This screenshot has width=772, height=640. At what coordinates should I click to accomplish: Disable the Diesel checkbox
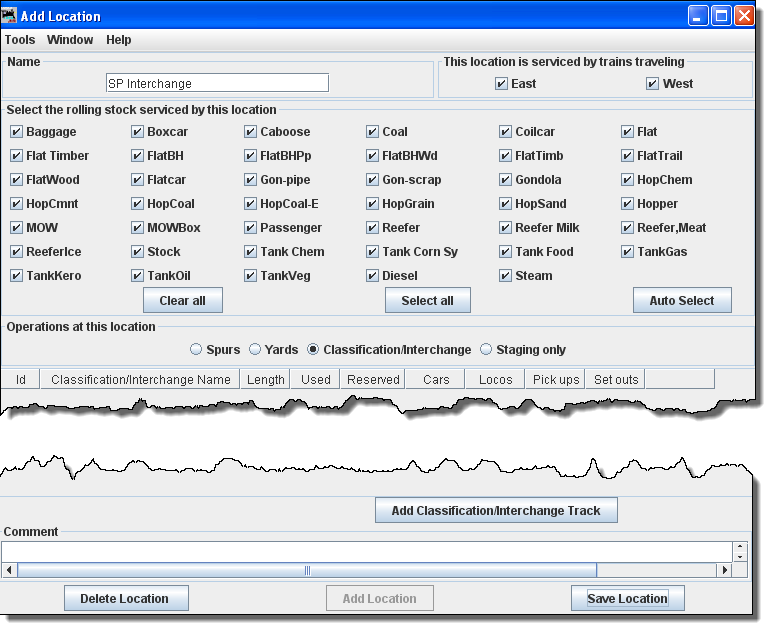[373, 276]
